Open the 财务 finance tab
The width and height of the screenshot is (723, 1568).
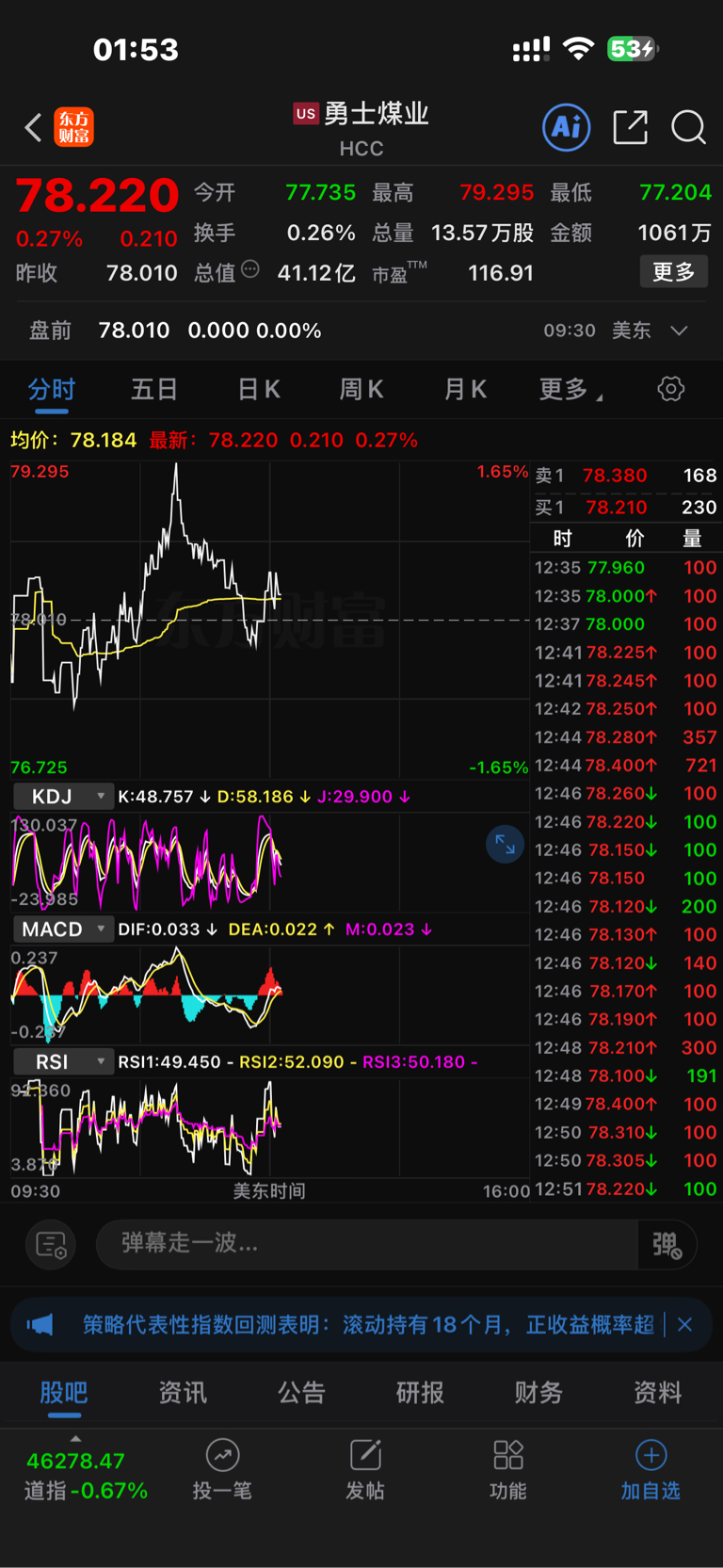point(538,1393)
